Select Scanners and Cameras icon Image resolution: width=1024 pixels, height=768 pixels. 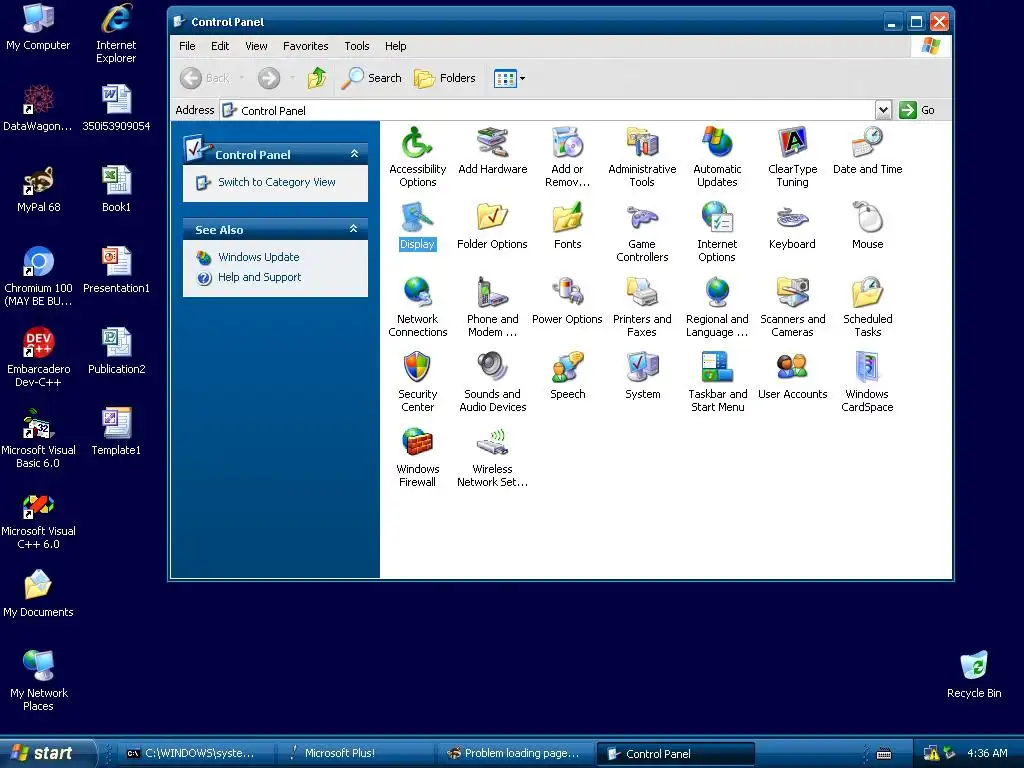(792, 307)
